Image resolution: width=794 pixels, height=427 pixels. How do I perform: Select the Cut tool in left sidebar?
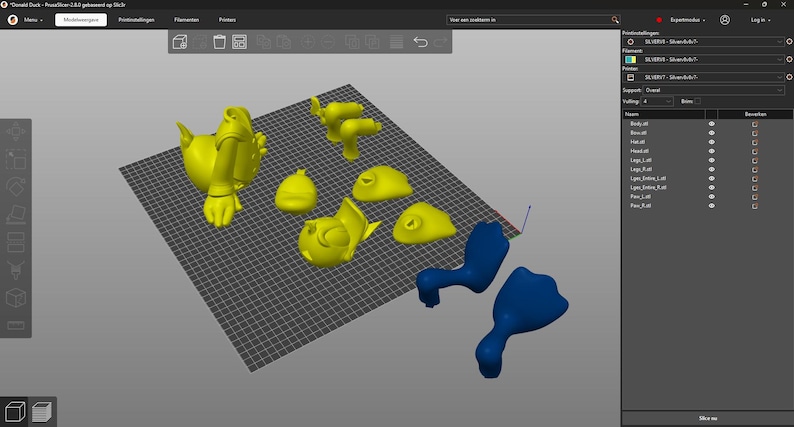16,242
